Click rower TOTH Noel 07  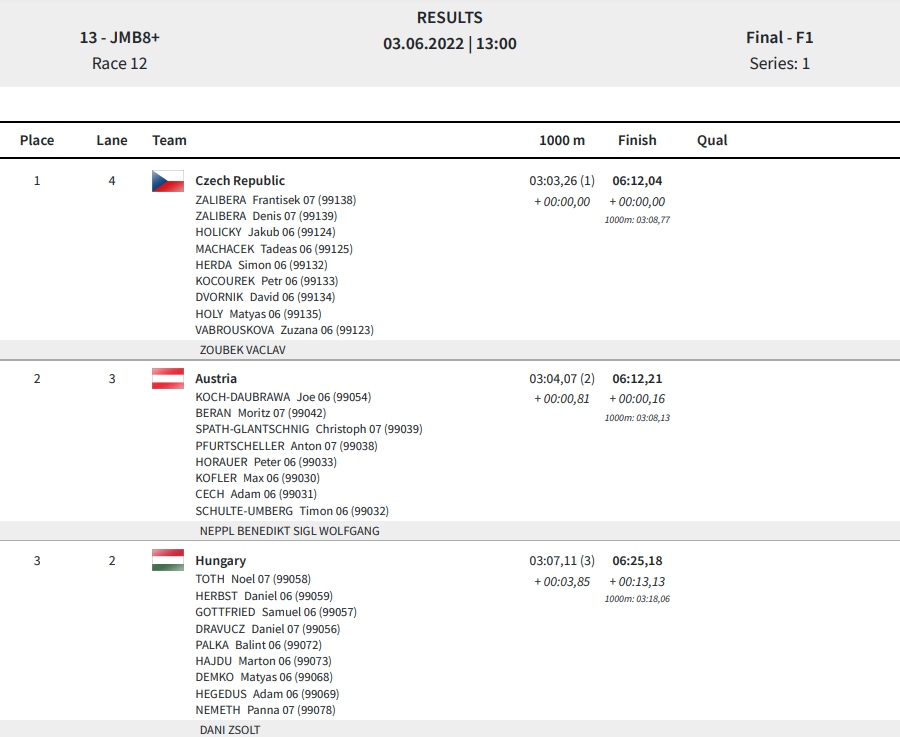pyautogui.click(x=253, y=579)
